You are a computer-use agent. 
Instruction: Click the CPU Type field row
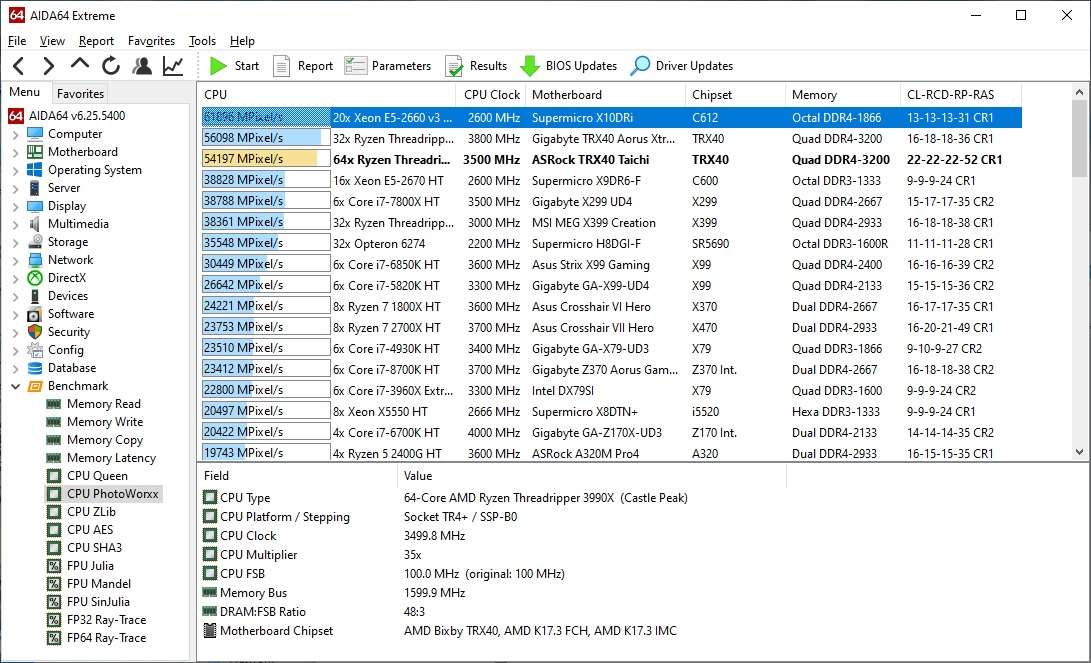tap(445, 498)
